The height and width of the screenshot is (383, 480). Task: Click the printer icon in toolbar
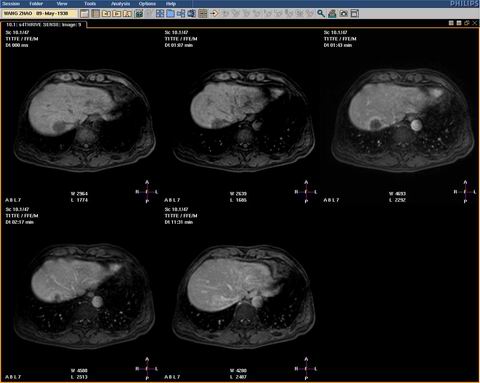pyautogui.click(x=332, y=13)
